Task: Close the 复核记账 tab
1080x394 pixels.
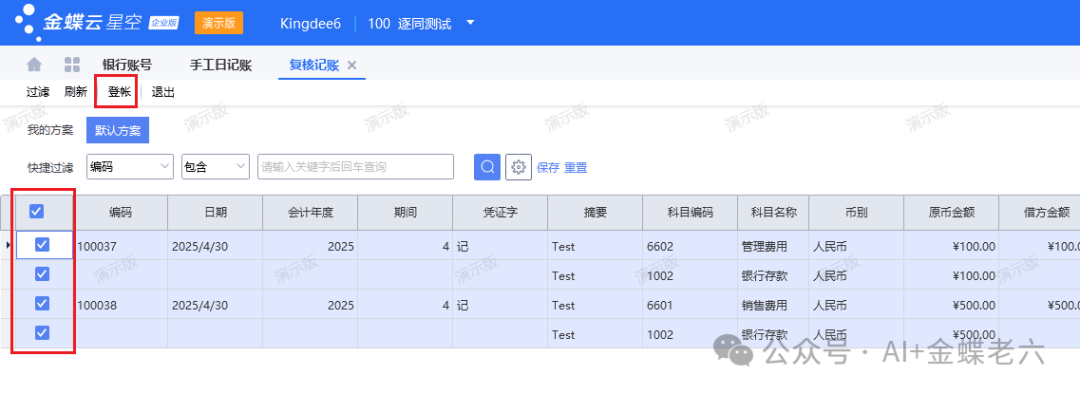Action: point(351,65)
